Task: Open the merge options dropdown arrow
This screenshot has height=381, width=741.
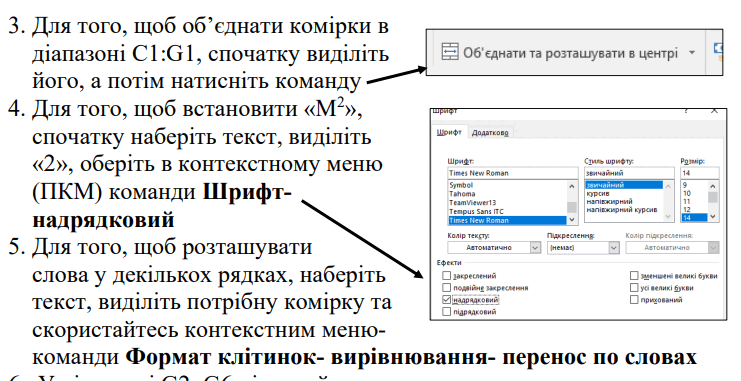Action: click(x=692, y=52)
